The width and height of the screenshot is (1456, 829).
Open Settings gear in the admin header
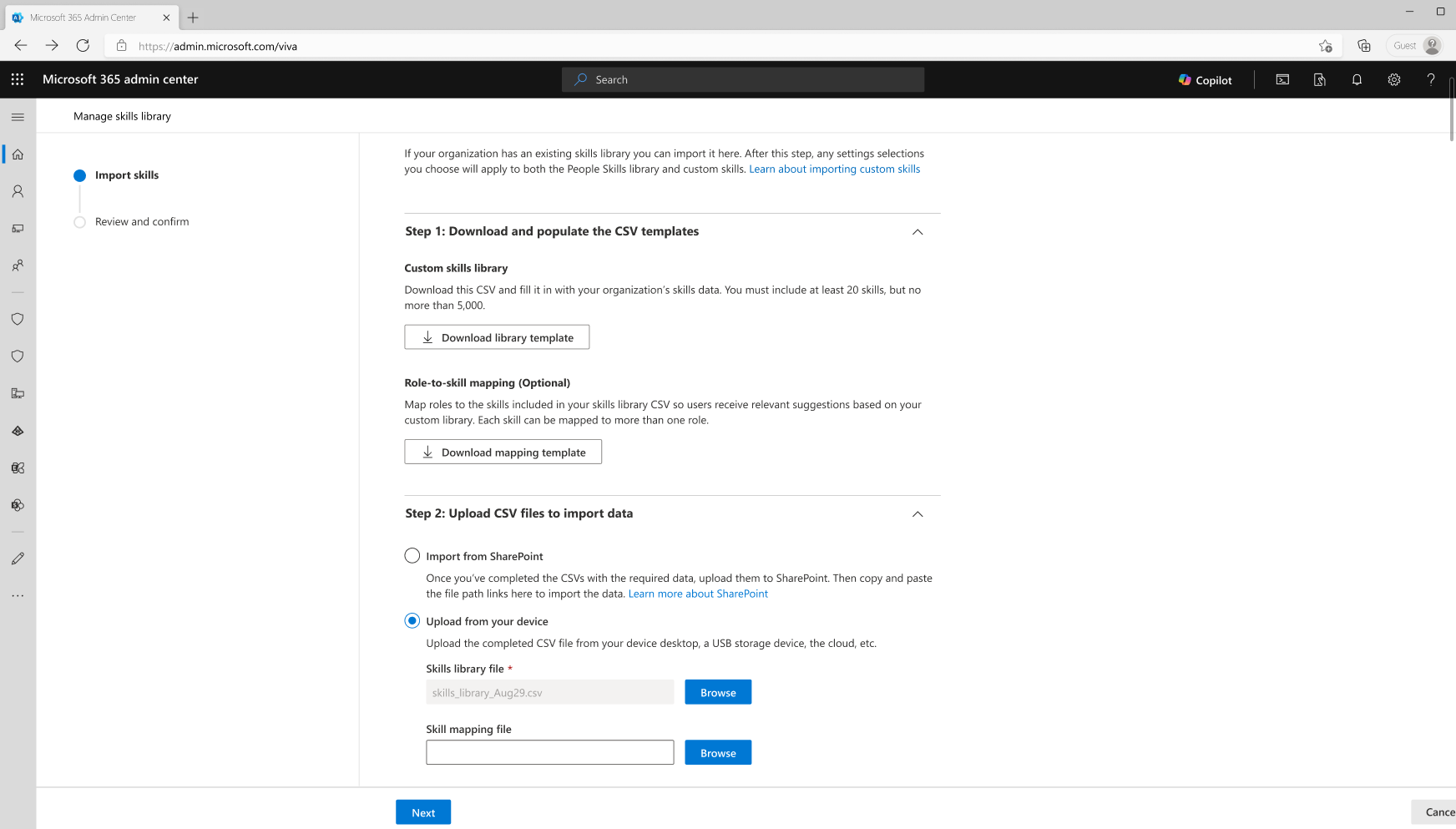(1394, 80)
